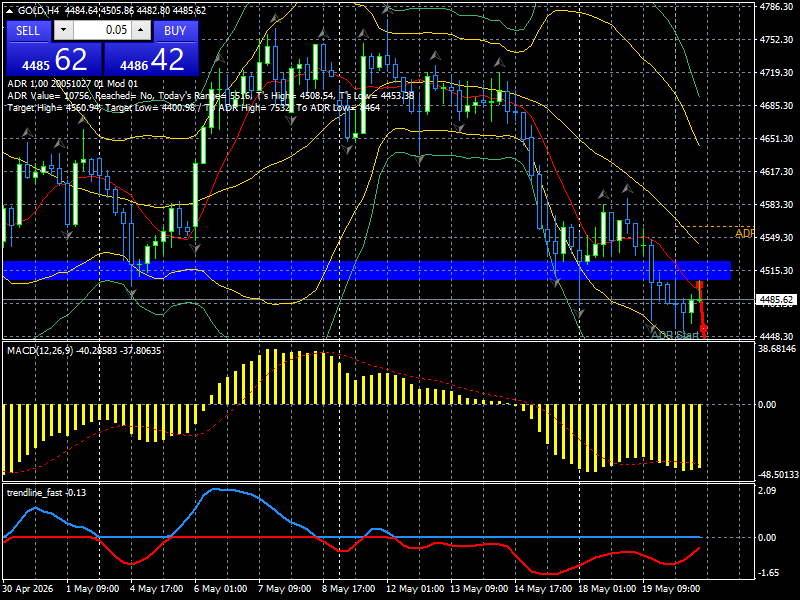Click the ADR 1,00 20051027 label
Viewport: 800px width, 600px height.
coord(72,84)
